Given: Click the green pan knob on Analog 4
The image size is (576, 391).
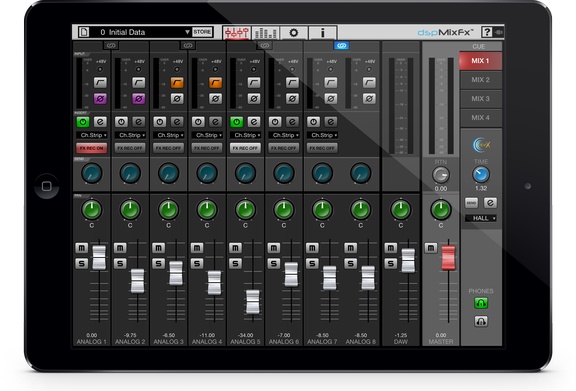Looking at the screenshot, I should tap(207, 210).
